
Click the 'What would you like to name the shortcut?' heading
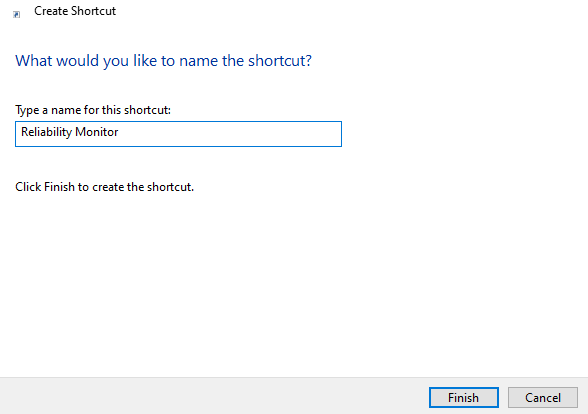[164, 61]
